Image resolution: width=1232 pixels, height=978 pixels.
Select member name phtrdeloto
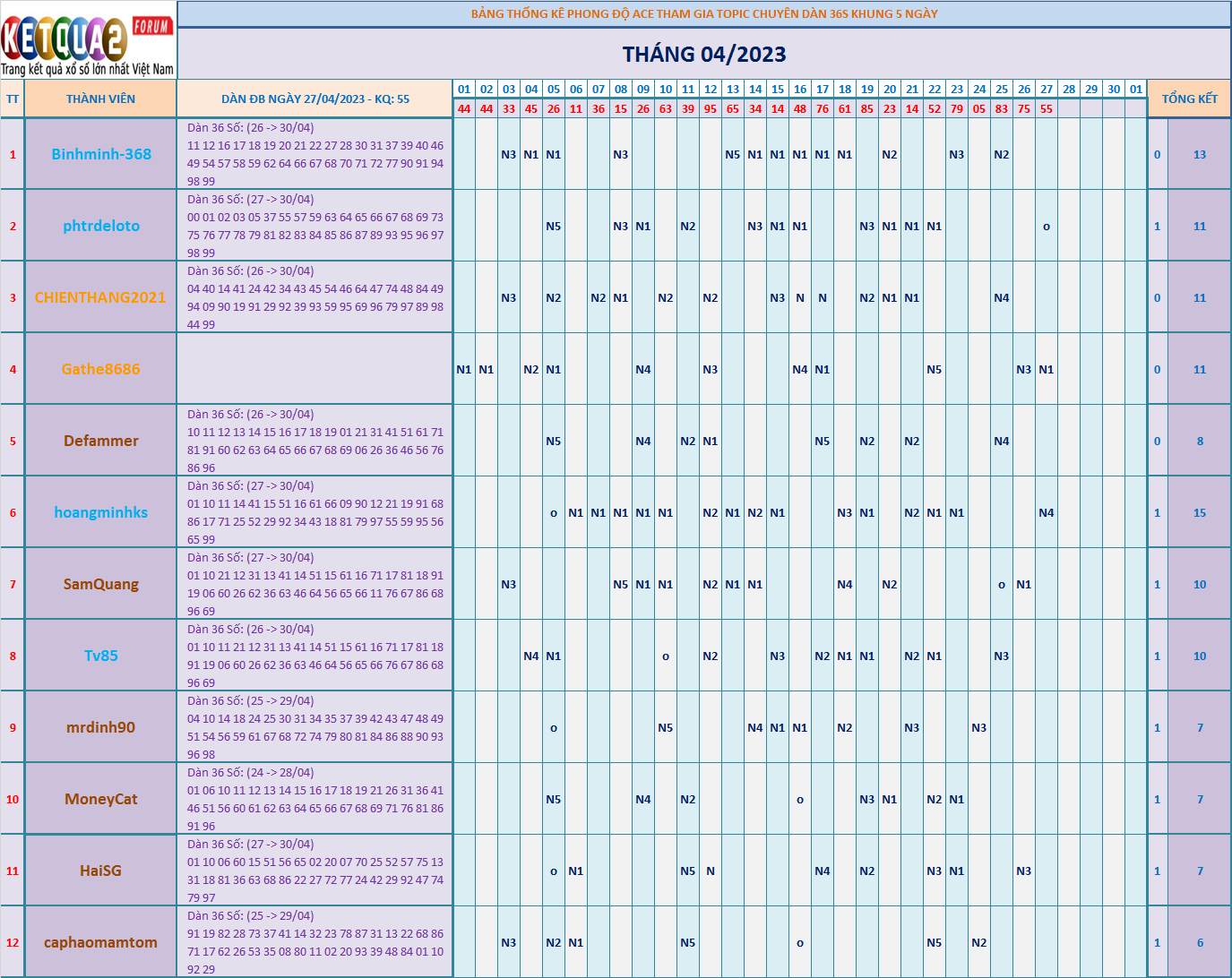tap(101, 226)
